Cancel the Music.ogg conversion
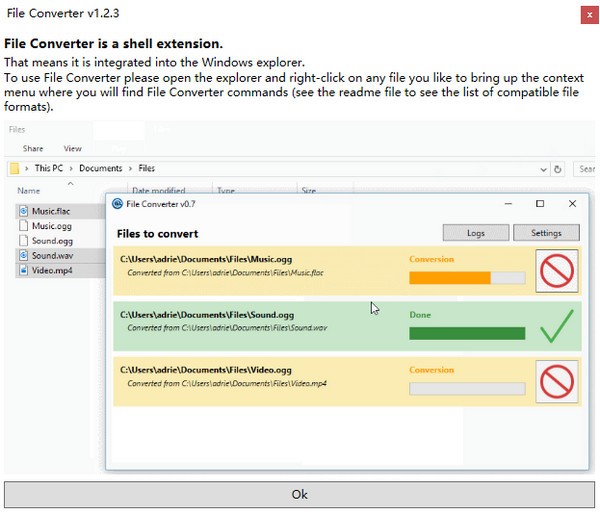This screenshot has width=600, height=515. click(555, 271)
